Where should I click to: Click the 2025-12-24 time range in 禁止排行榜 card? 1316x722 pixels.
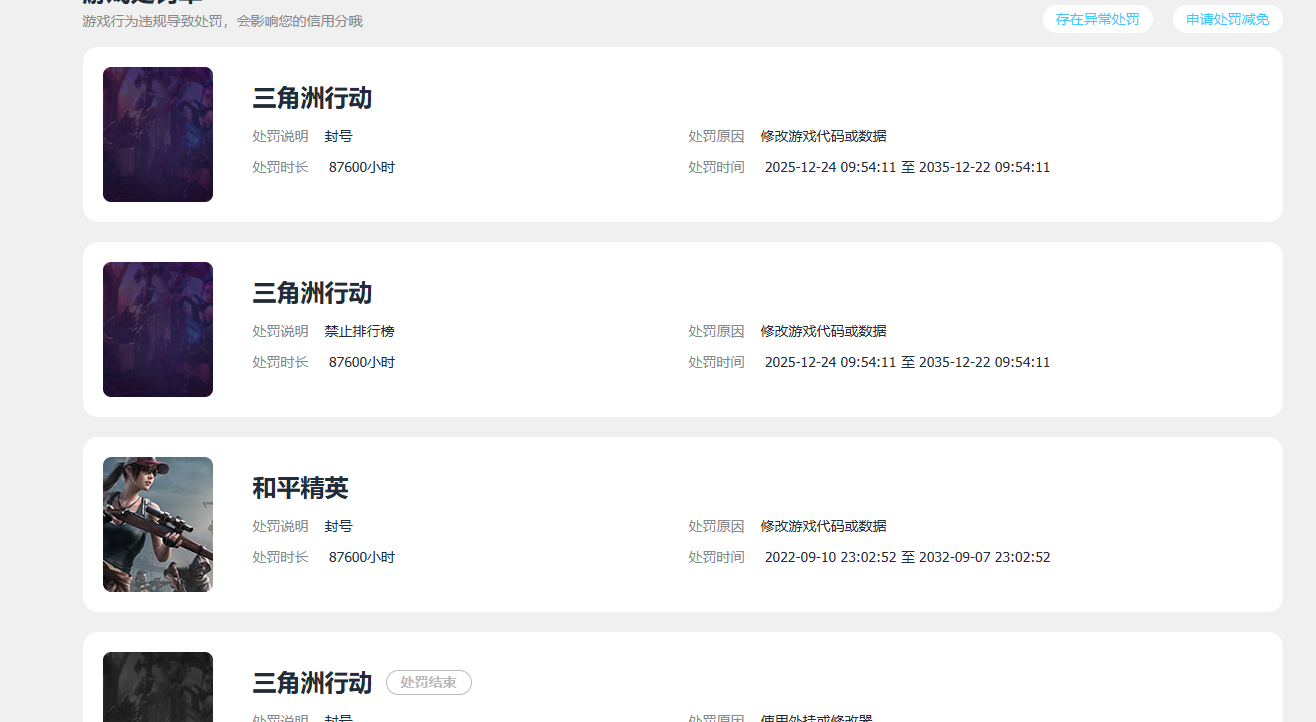point(908,362)
